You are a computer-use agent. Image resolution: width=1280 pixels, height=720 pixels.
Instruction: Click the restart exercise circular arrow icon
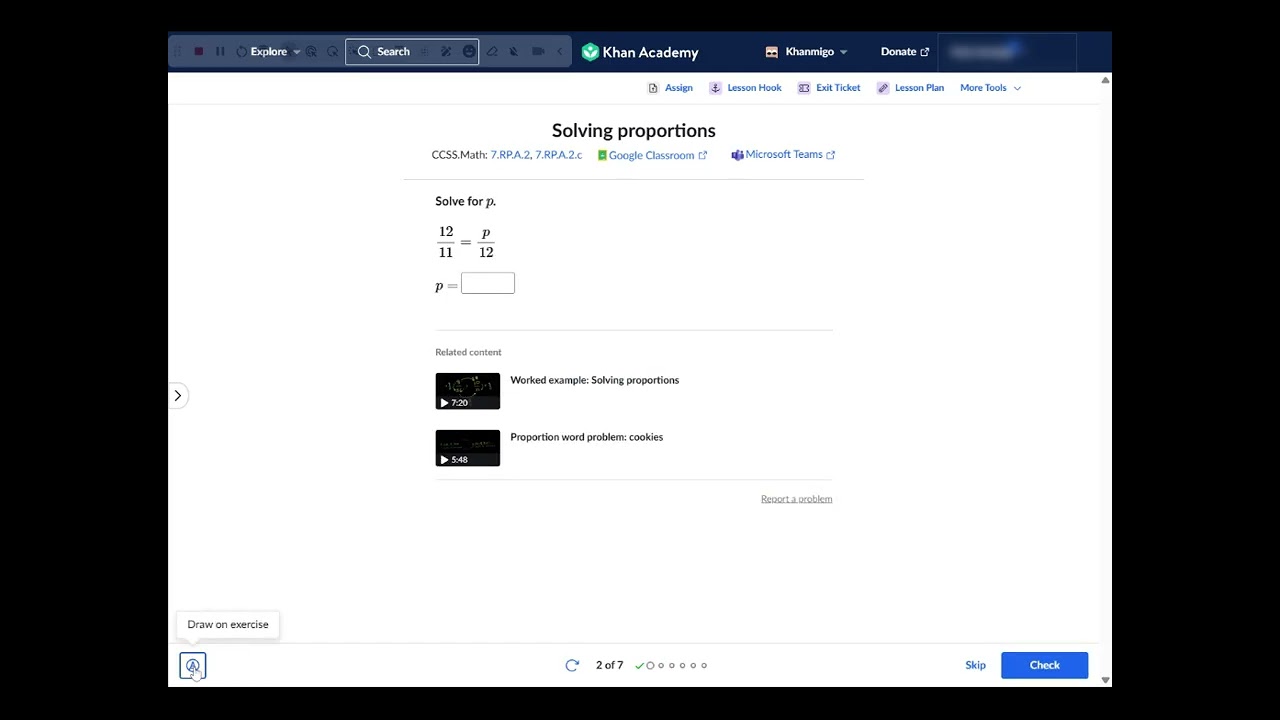(x=572, y=665)
